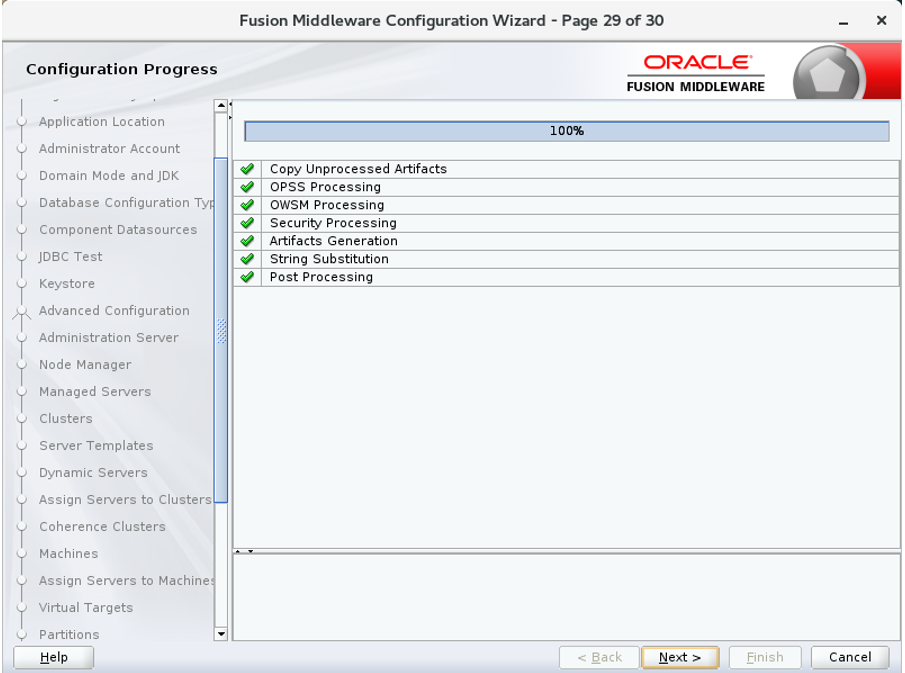Minimize the wizard window

click(843, 22)
